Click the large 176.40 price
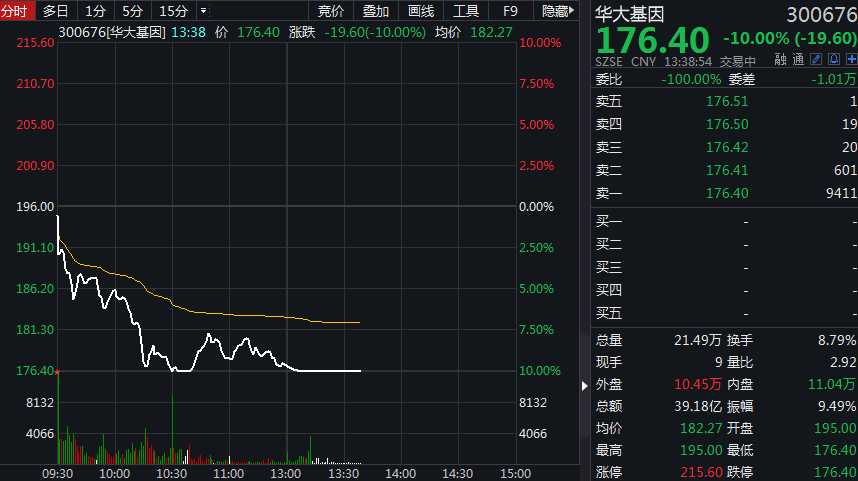This screenshot has width=858, height=481. pos(652,40)
